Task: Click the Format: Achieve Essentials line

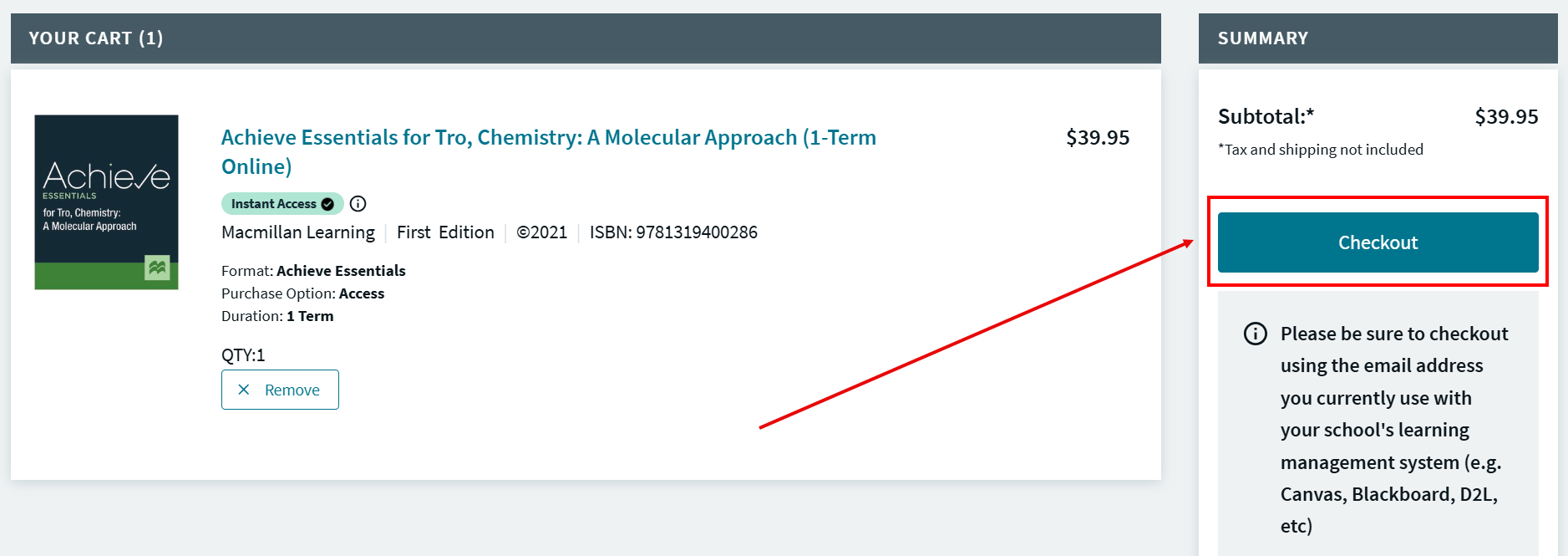Action: (313, 271)
